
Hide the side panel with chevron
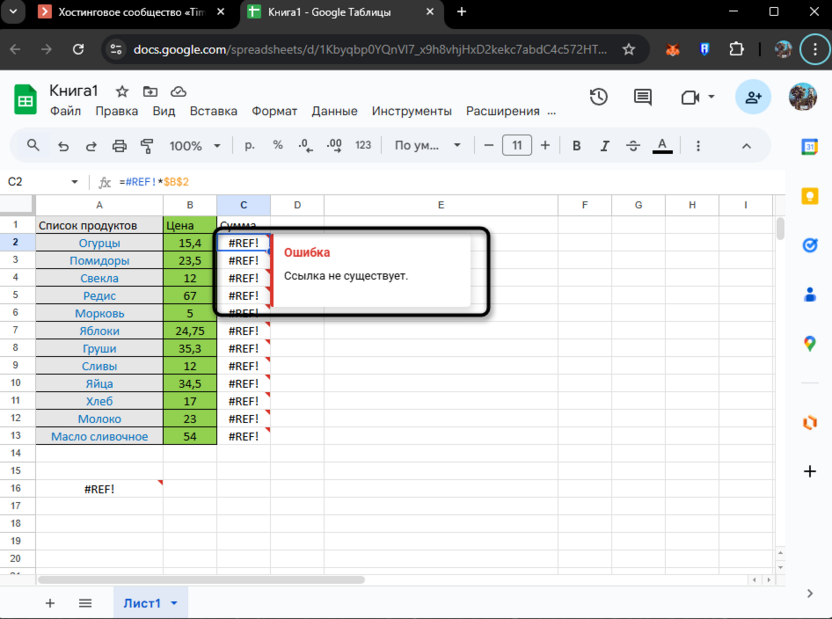[x=810, y=594]
